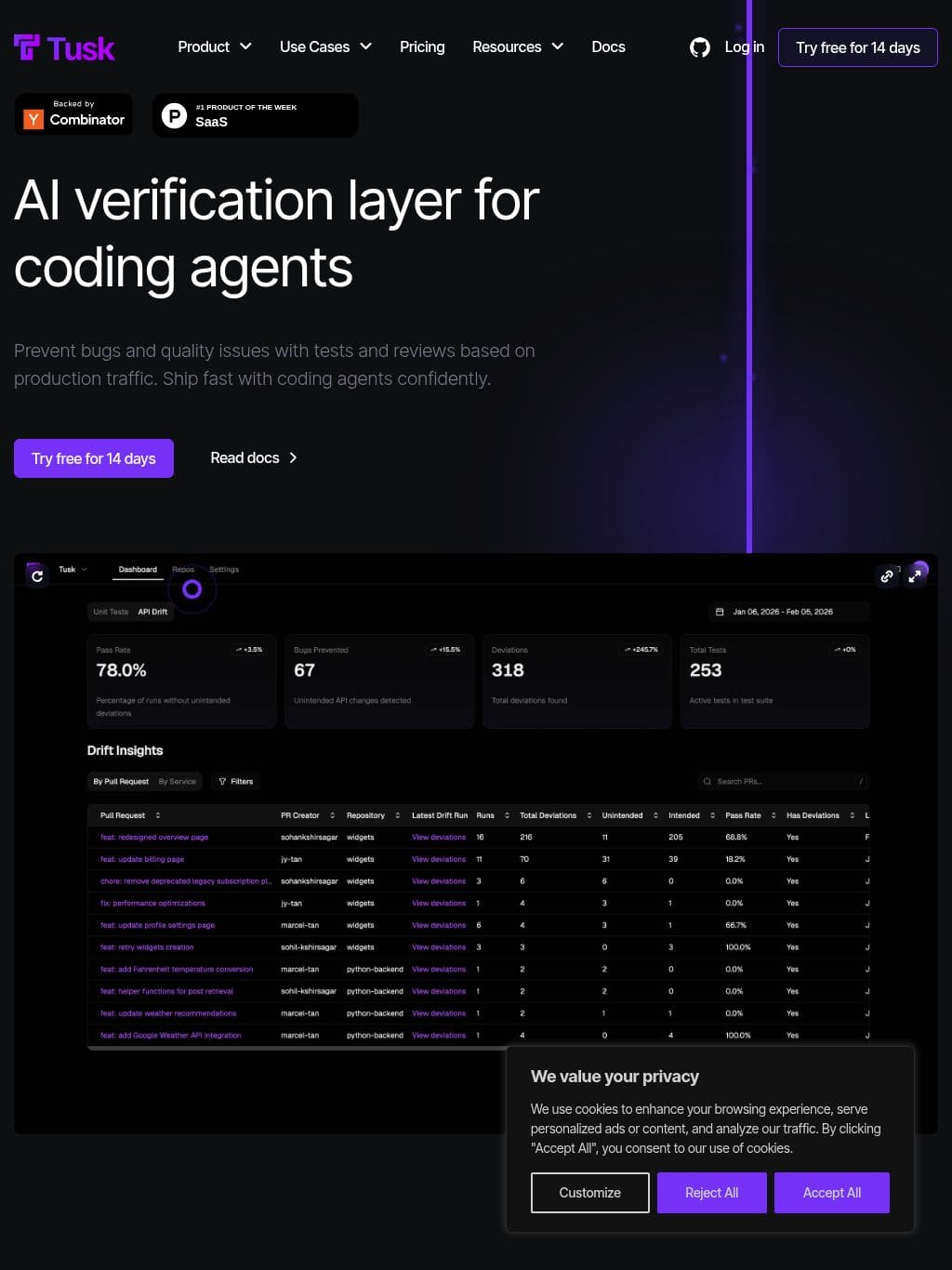The image size is (952, 1270).
Task: Click Customize in cookie banner
Action: coord(590,1193)
